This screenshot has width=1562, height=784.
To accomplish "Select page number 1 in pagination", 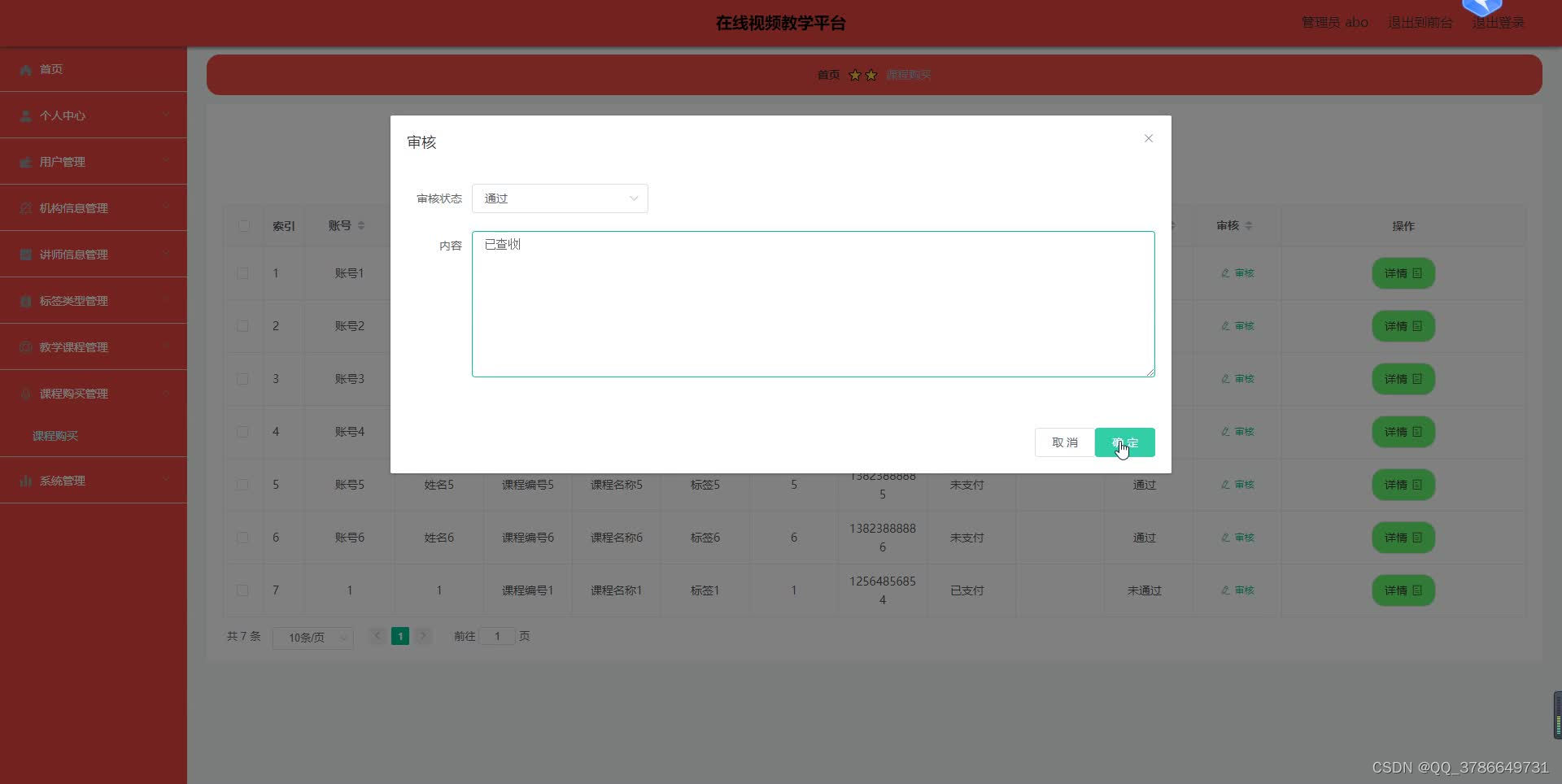I will [x=400, y=636].
